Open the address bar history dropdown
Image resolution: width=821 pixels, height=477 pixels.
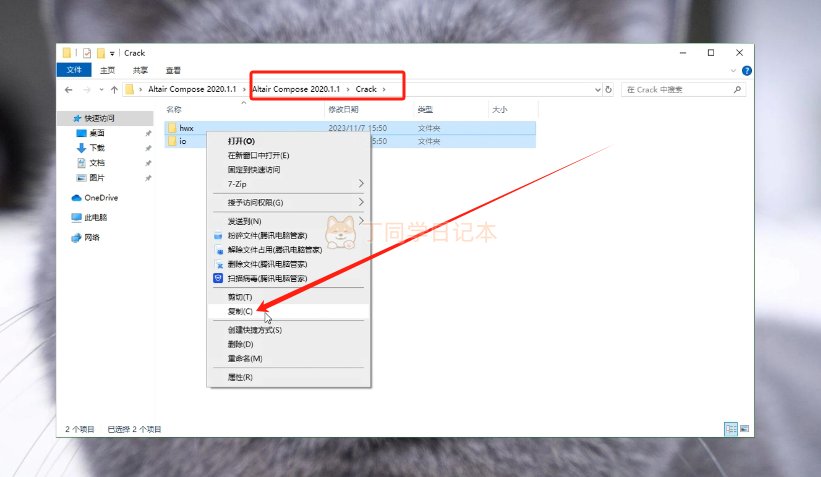598,90
